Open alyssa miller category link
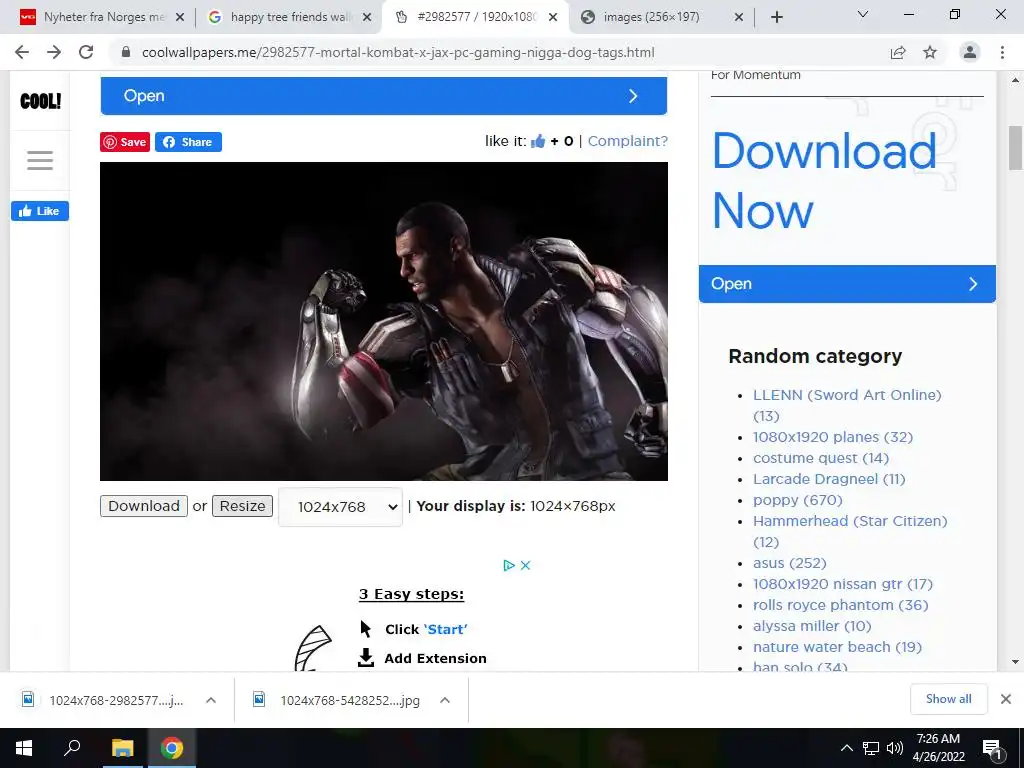 [x=812, y=626]
